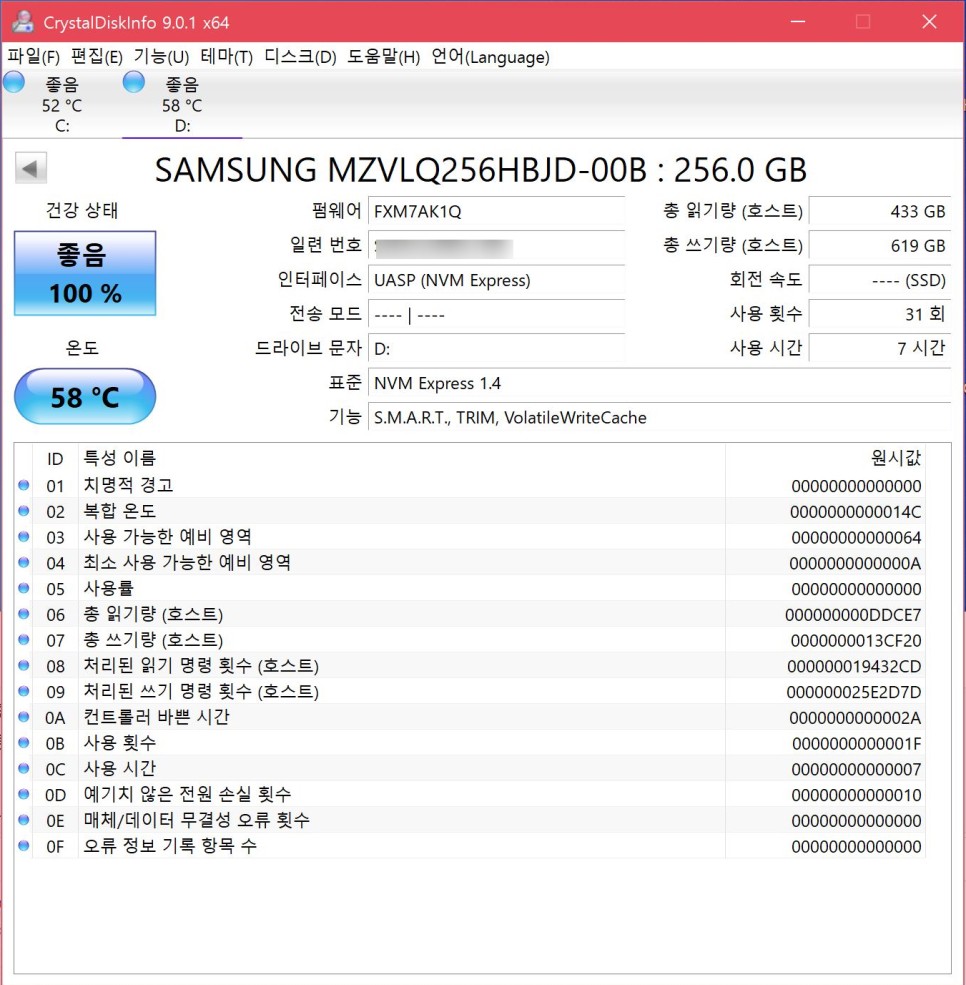Click status dot for 0D 예기치 않은 전원 손실 횟수
The height and width of the screenshot is (985, 966).
point(24,794)
